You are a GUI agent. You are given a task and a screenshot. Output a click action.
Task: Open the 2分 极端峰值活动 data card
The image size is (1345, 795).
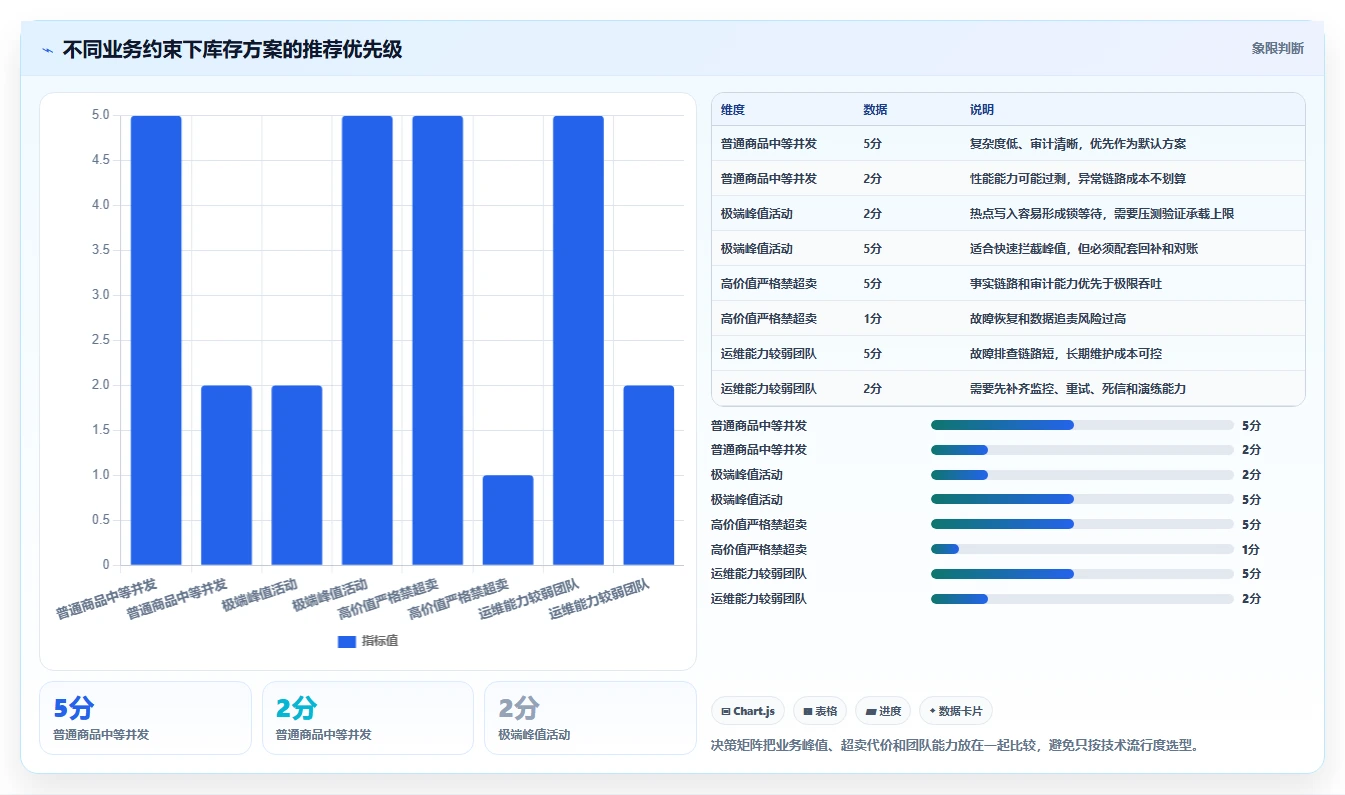point(590,718)
